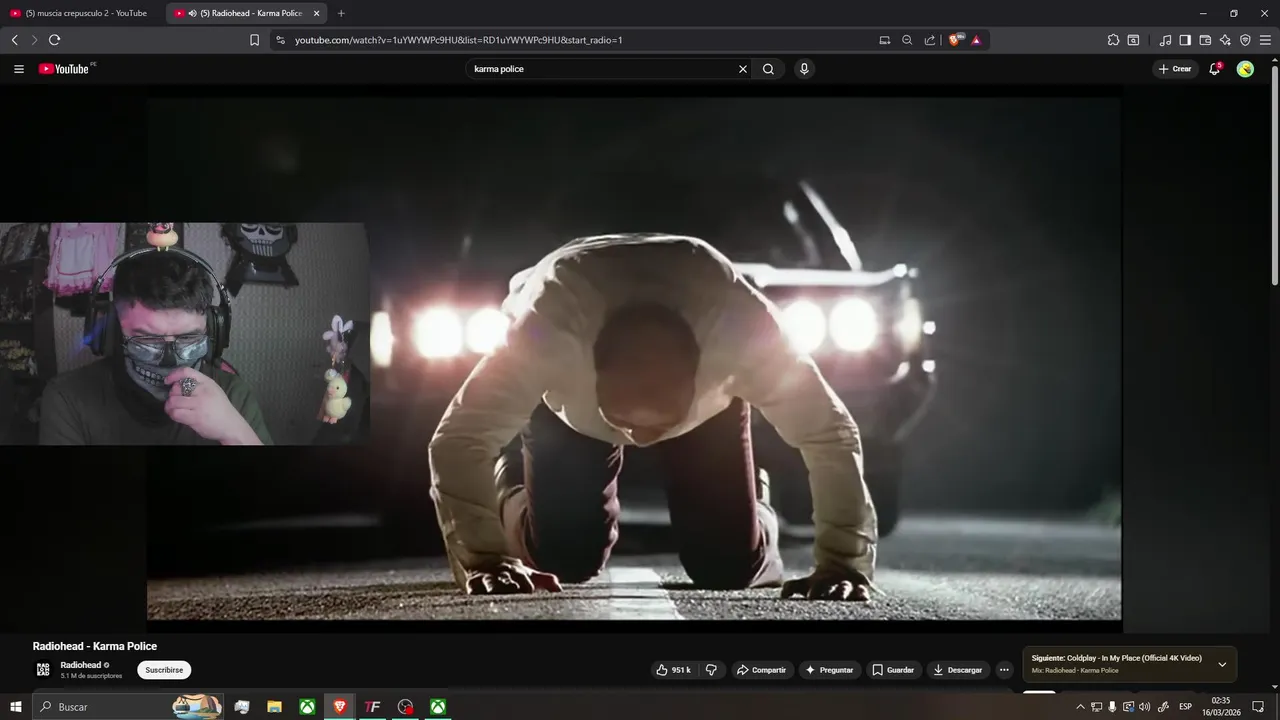Install app icon in address bar
Image resolution: width=1280 pixels, height=720 pixels.
[x=884, y=40]
